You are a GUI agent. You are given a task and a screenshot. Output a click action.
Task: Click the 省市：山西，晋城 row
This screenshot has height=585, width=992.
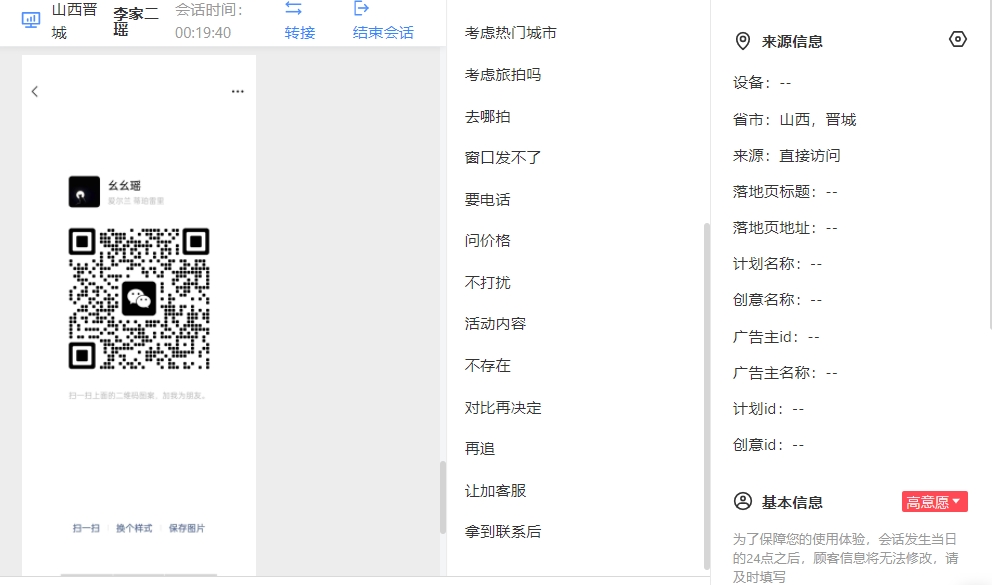pos(795,120)
